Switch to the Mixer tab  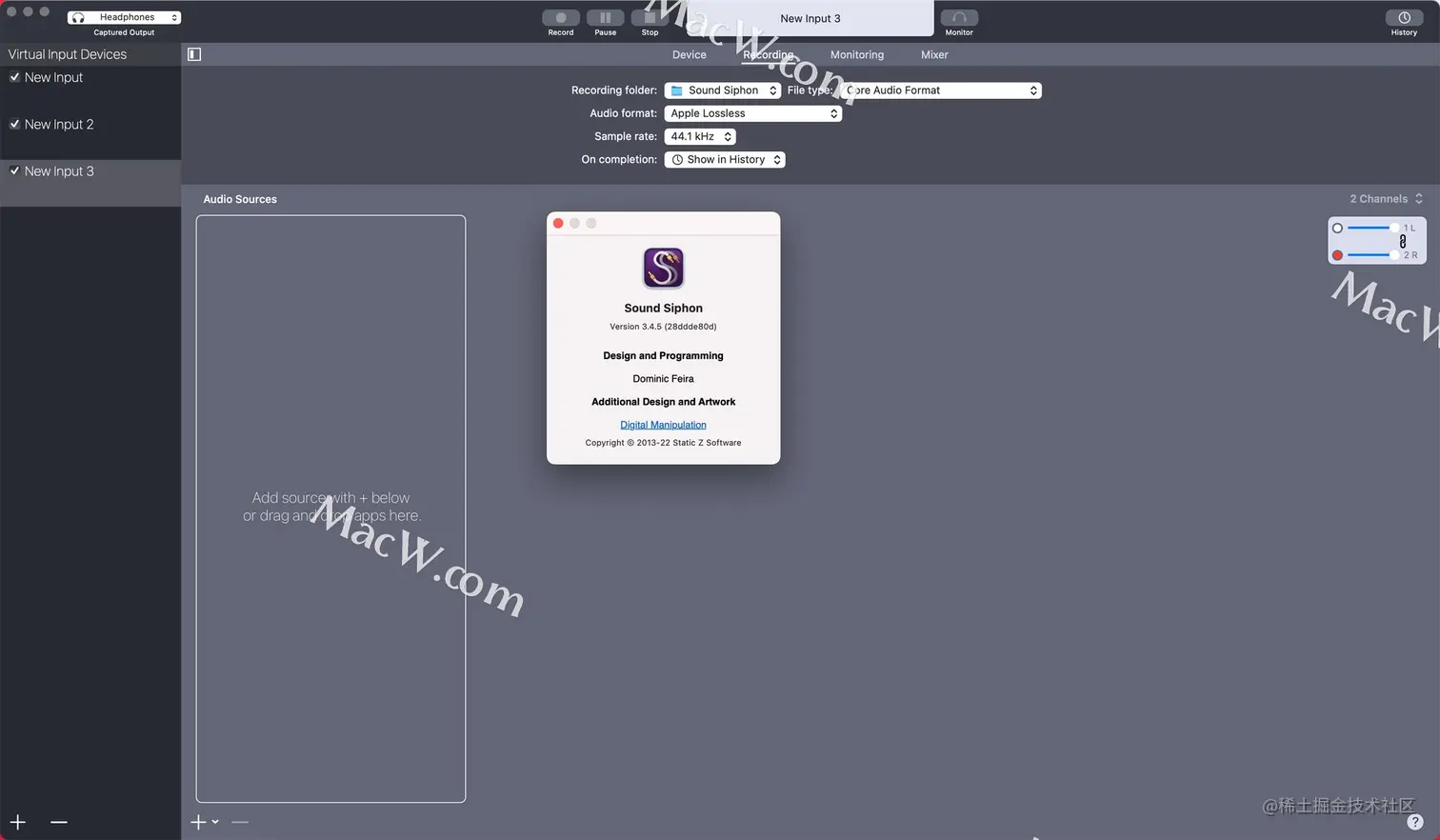tap(934, 55)
